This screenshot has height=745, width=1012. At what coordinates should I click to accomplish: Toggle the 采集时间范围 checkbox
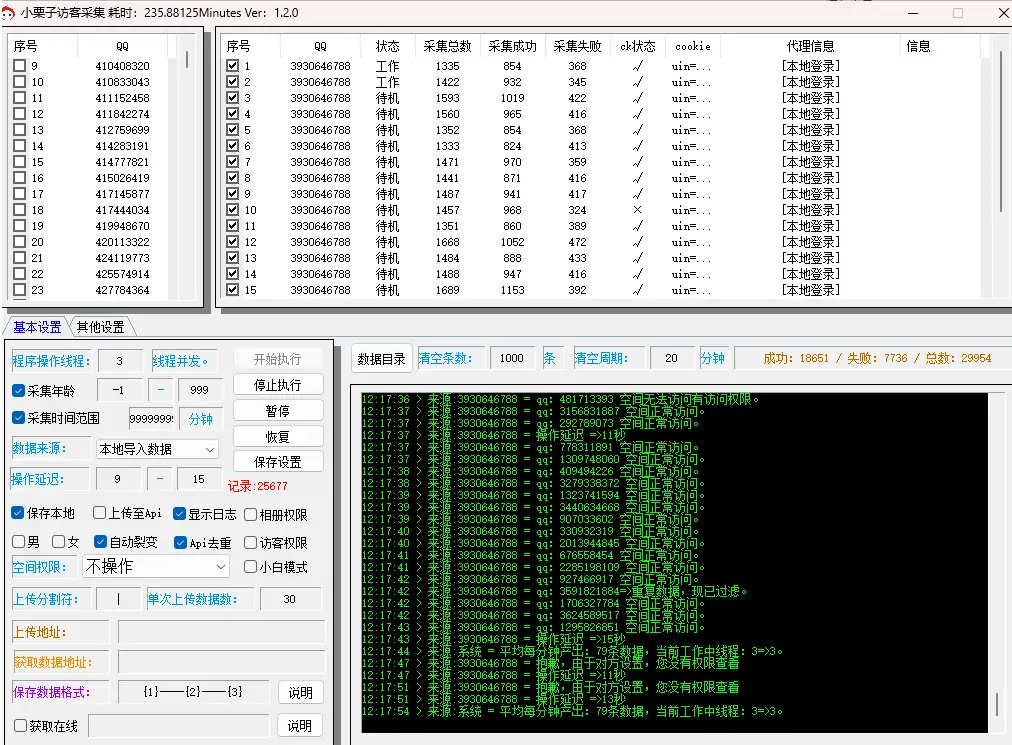click(18, 418)
